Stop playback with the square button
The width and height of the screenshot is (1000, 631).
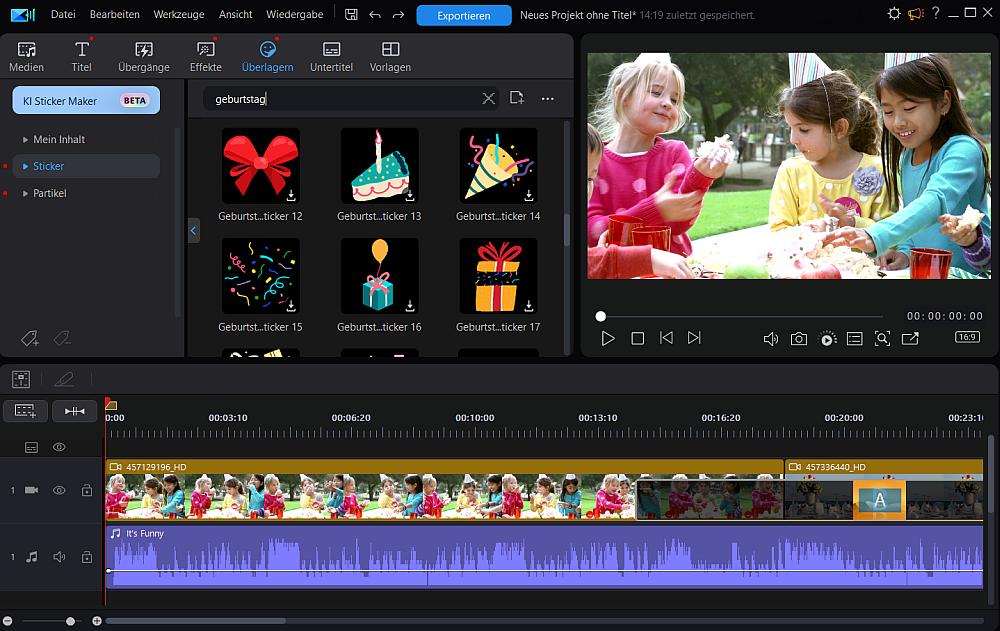[637, 339]
